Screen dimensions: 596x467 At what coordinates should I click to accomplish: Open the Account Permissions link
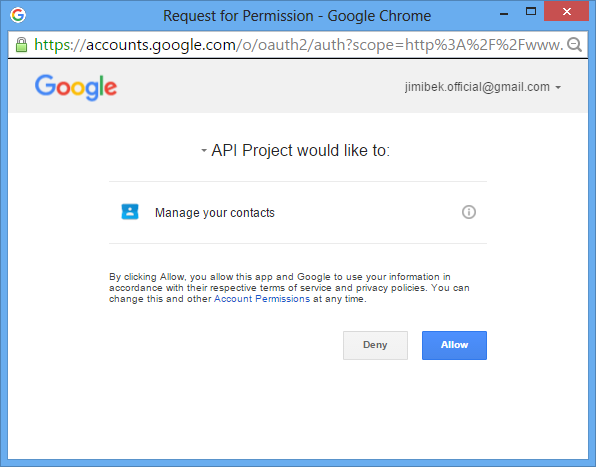pos(262,299)
